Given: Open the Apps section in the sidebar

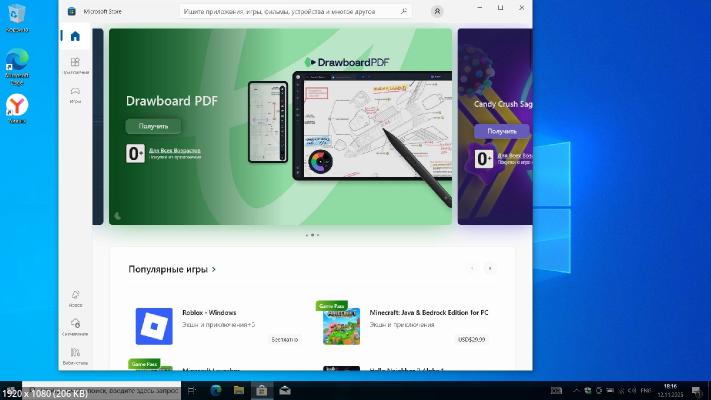Looking at the screenshot, I should pos(75,66).
